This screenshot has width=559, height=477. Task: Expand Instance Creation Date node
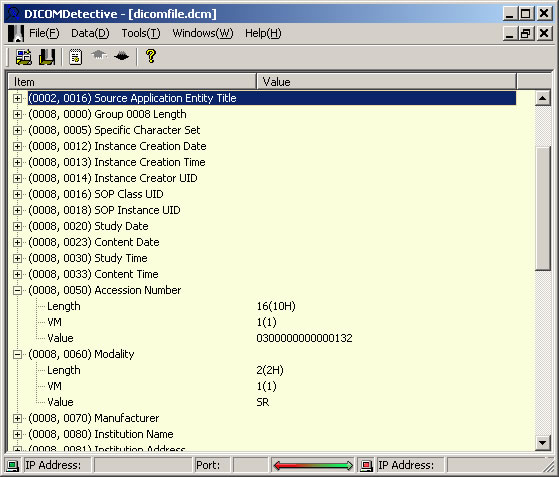click(17, 147)
